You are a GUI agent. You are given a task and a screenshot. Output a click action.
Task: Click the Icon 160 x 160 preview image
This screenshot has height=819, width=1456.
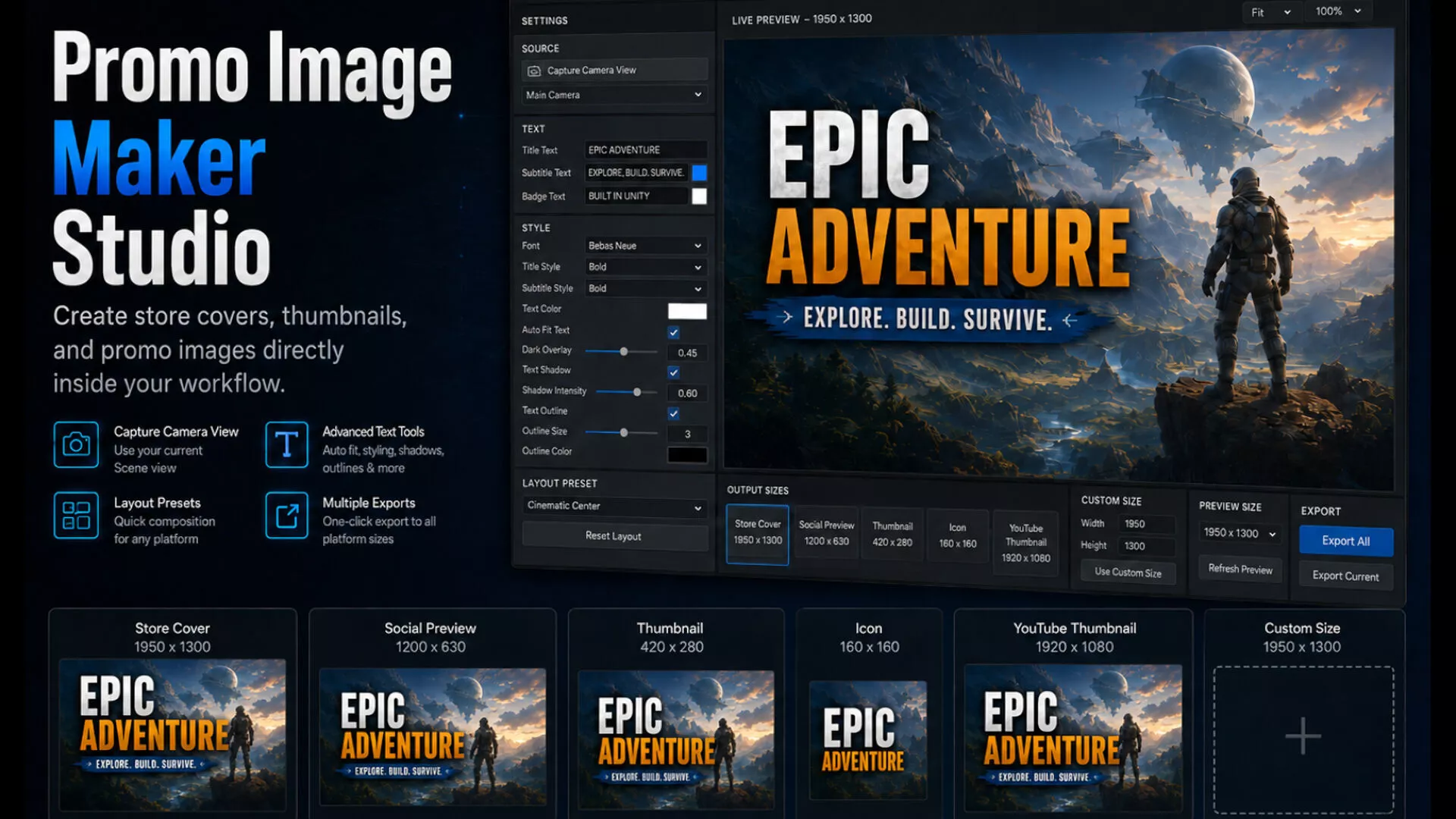tap(868, 739)
